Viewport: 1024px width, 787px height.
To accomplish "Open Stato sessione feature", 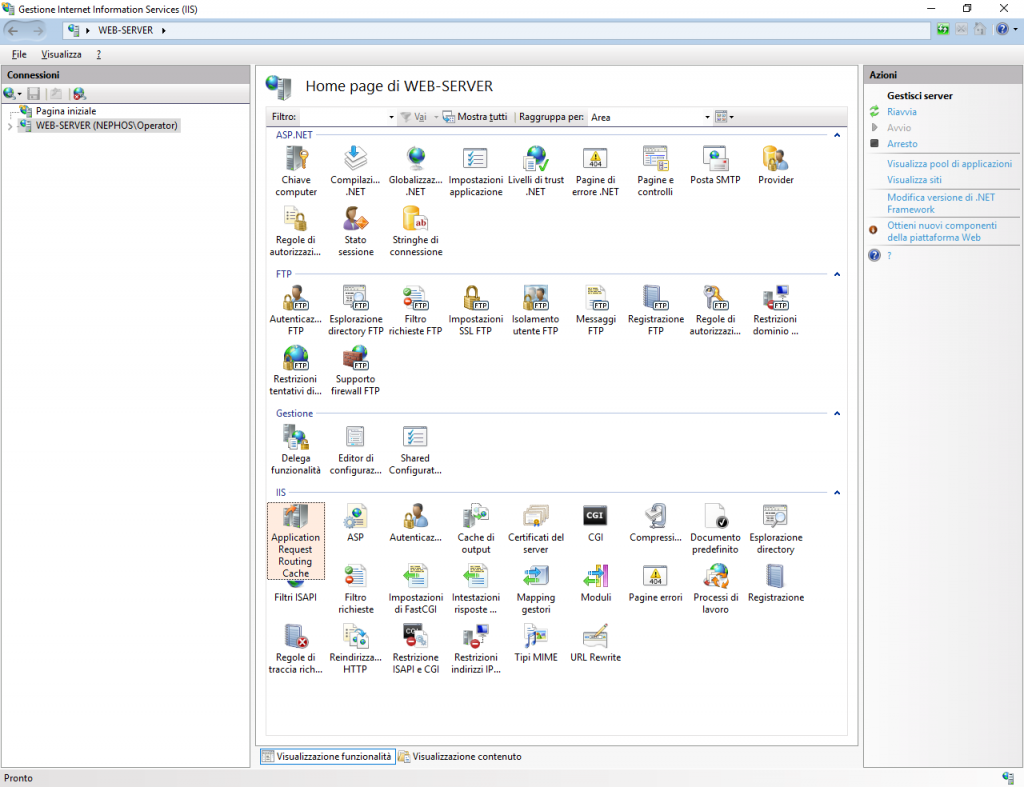I will [x=355, y=231].
